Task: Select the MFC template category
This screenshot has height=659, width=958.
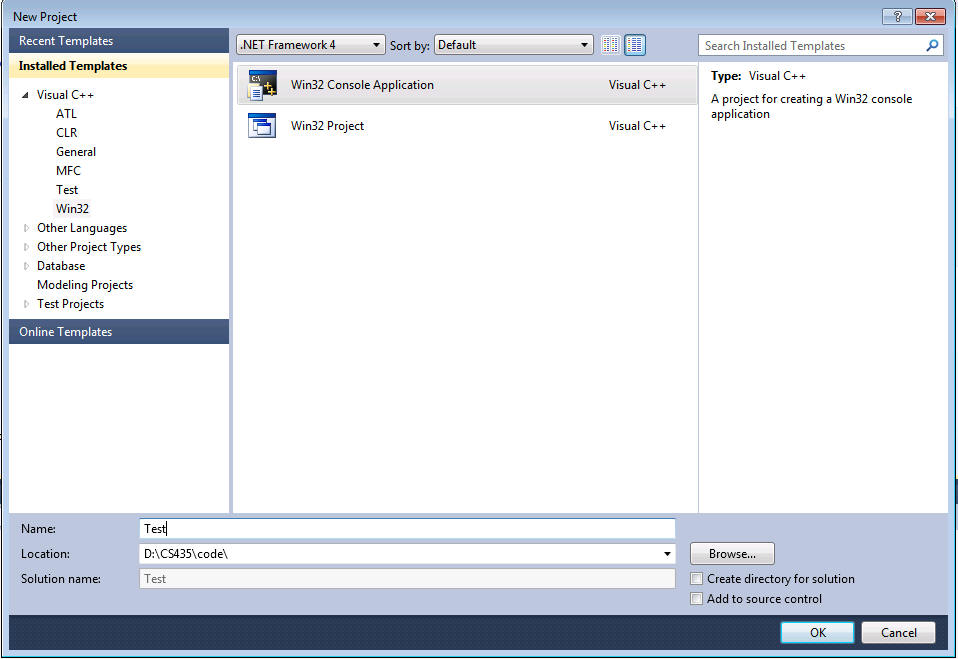Action: [68, 170]
